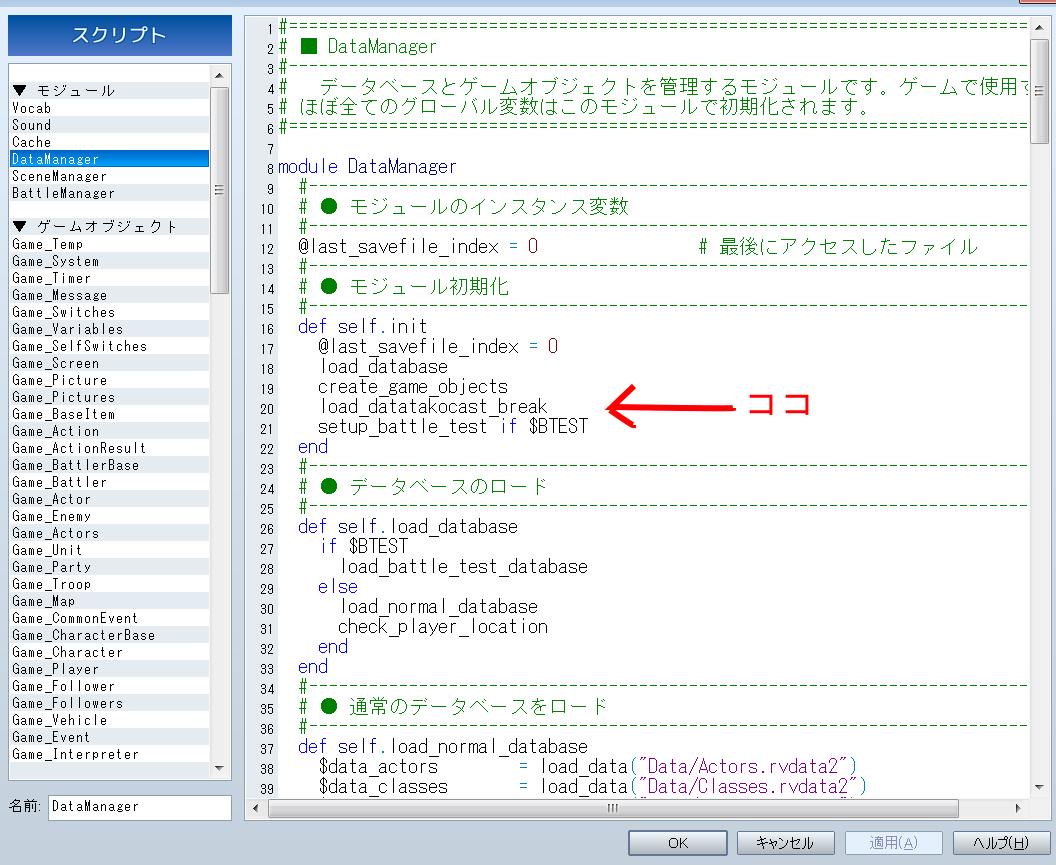Image resolution: width=1056 pixels, height=865 pixels.
Task: Select Game_Unit script
Action: click(110, 550)
